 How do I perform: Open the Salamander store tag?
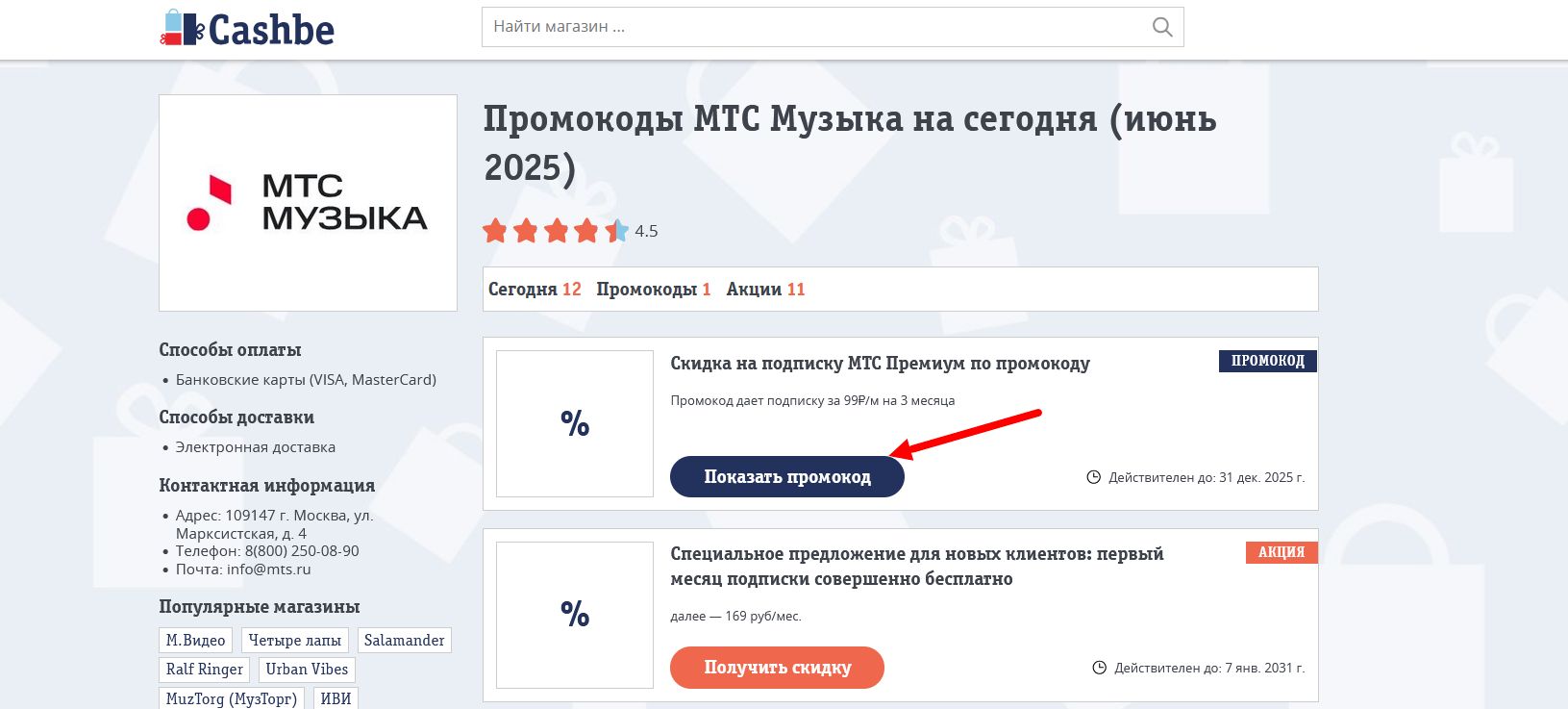pyautogui.click(x=404, y=641)
